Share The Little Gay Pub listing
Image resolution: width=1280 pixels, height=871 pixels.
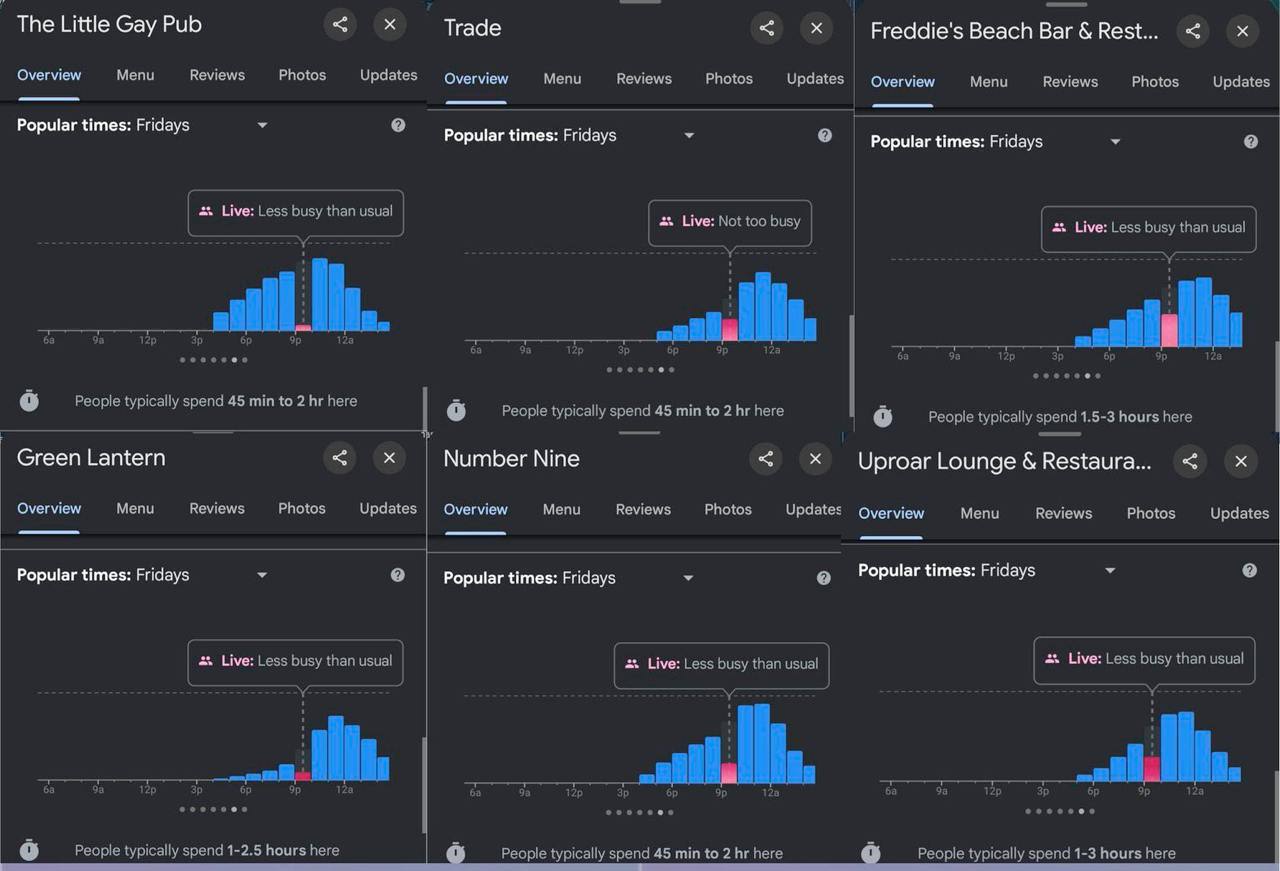click(340, 25)
